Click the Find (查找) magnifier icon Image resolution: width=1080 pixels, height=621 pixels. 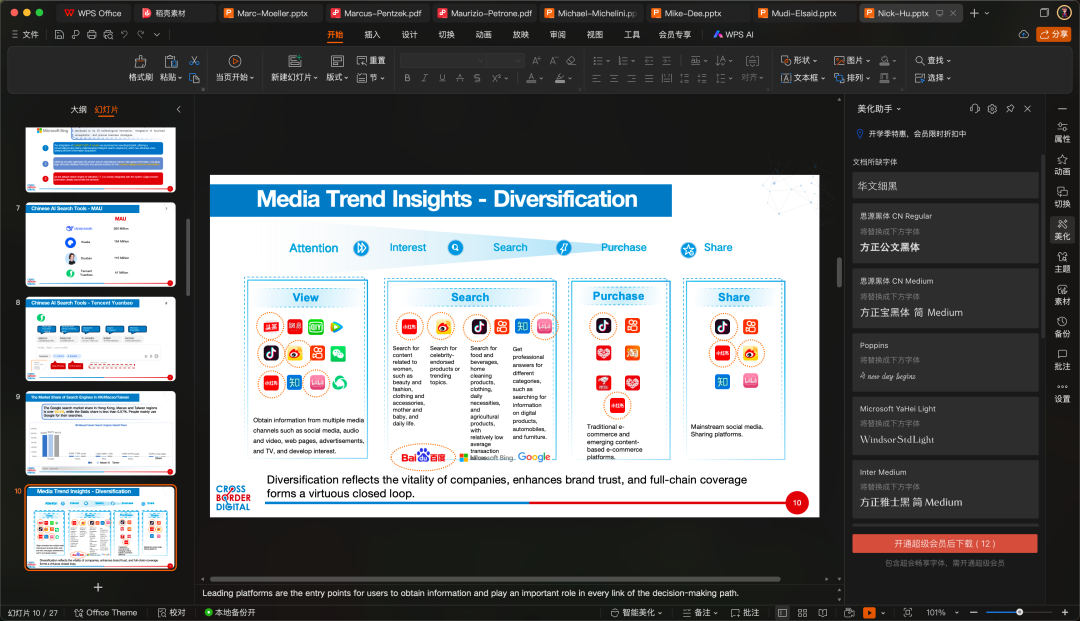pyautogui.click(x=920, y=61)
